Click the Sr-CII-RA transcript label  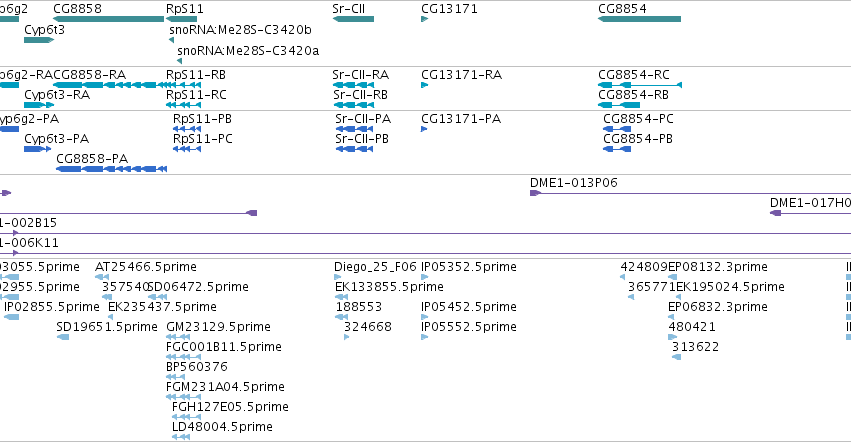[360, 74]
